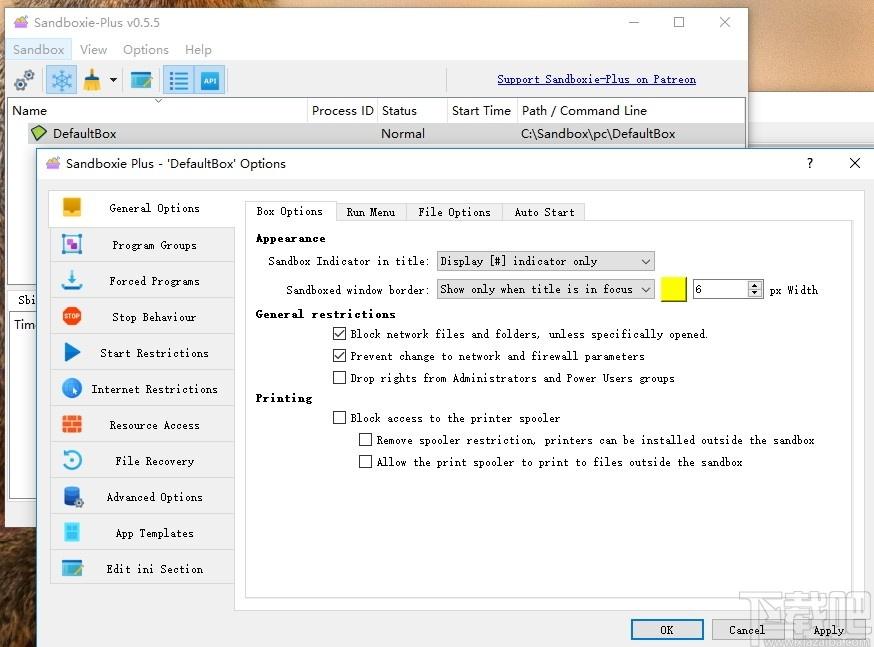Image resolution: width=874 pixels, height=647 pixels.
Task: Open the View menu
Action: [x=93, y=50]
